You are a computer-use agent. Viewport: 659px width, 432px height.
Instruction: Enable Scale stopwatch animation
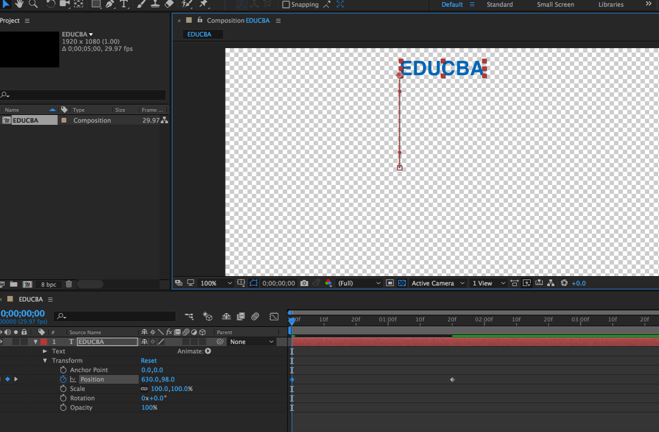point(63,389)
